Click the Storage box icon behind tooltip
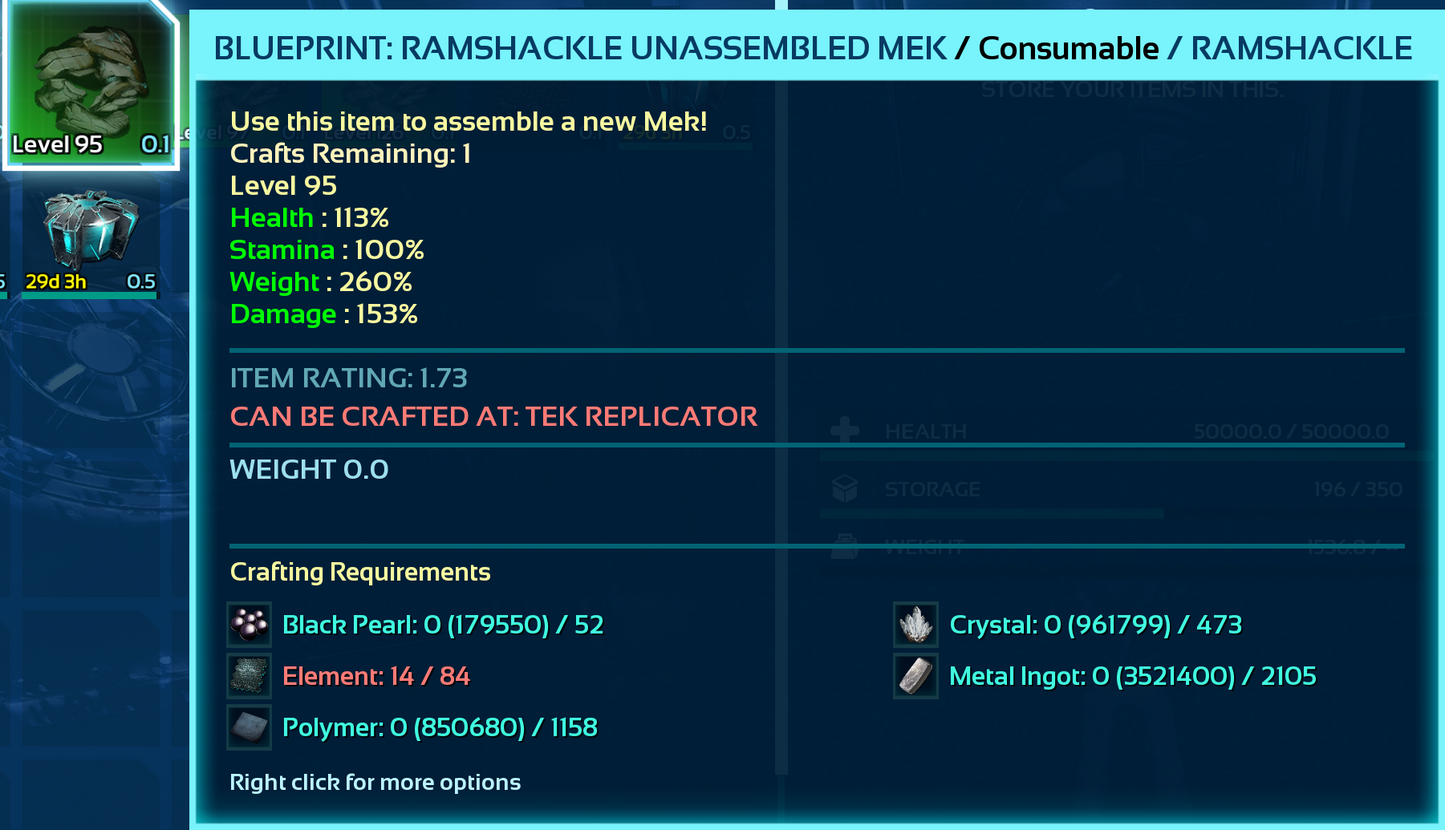The width and height of the screenshot is (1445, 830). [x=845, y=489]
